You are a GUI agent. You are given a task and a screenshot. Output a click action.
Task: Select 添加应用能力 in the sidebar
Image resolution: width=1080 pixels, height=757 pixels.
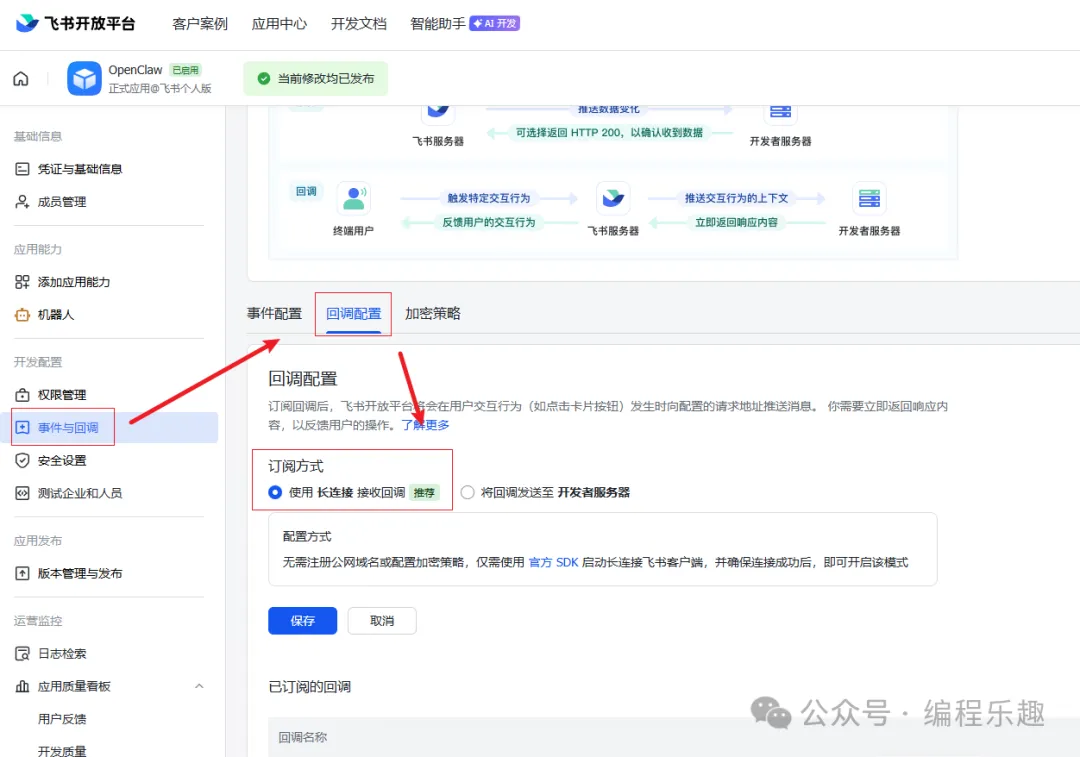(73, 282)
